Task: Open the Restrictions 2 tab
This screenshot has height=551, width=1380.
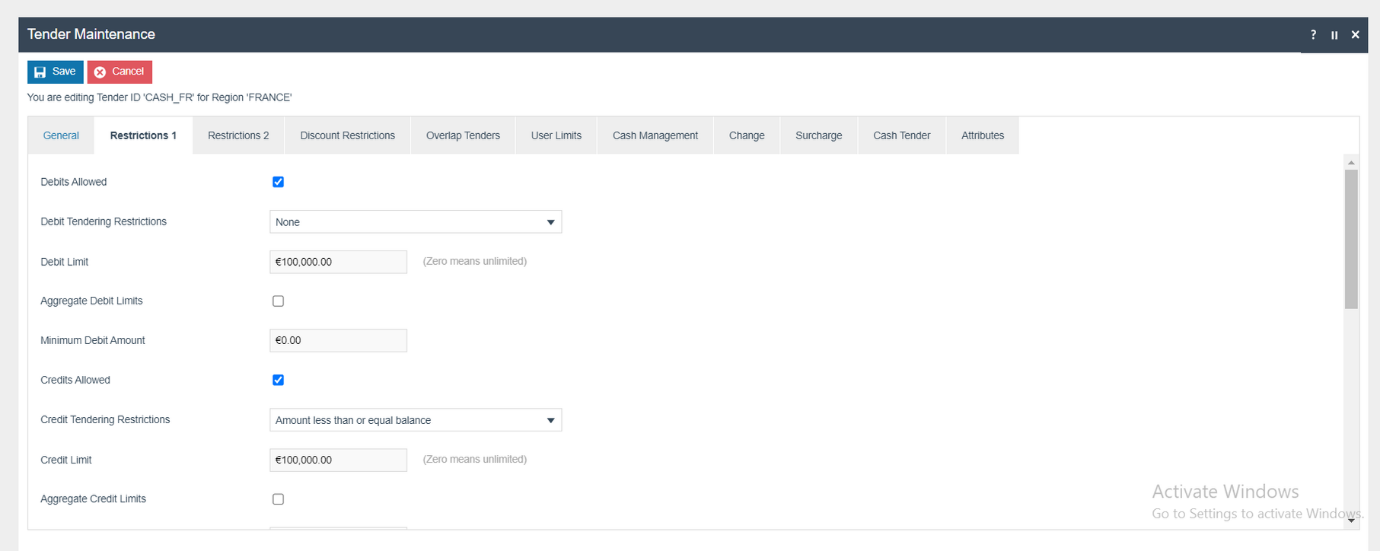Action: click(238, 136)
